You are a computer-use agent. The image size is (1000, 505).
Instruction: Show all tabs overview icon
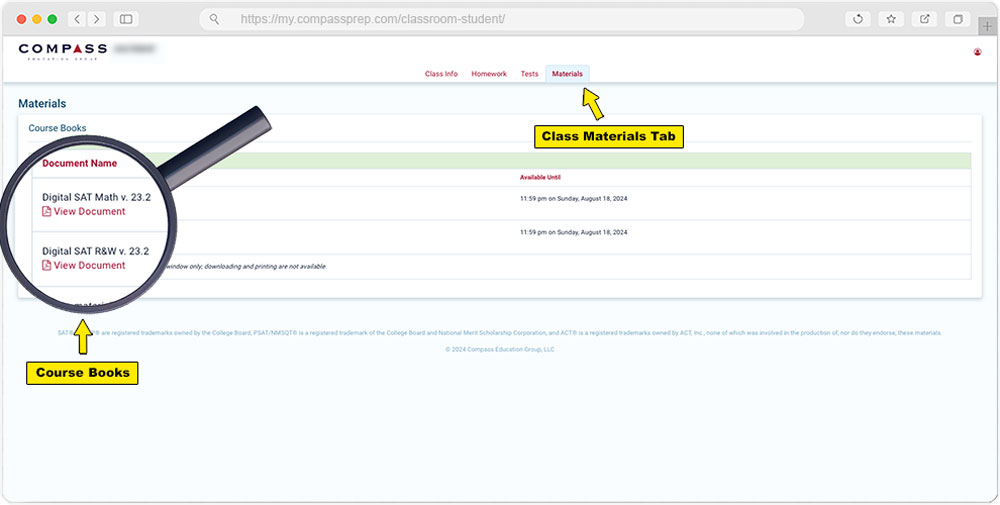957,19
